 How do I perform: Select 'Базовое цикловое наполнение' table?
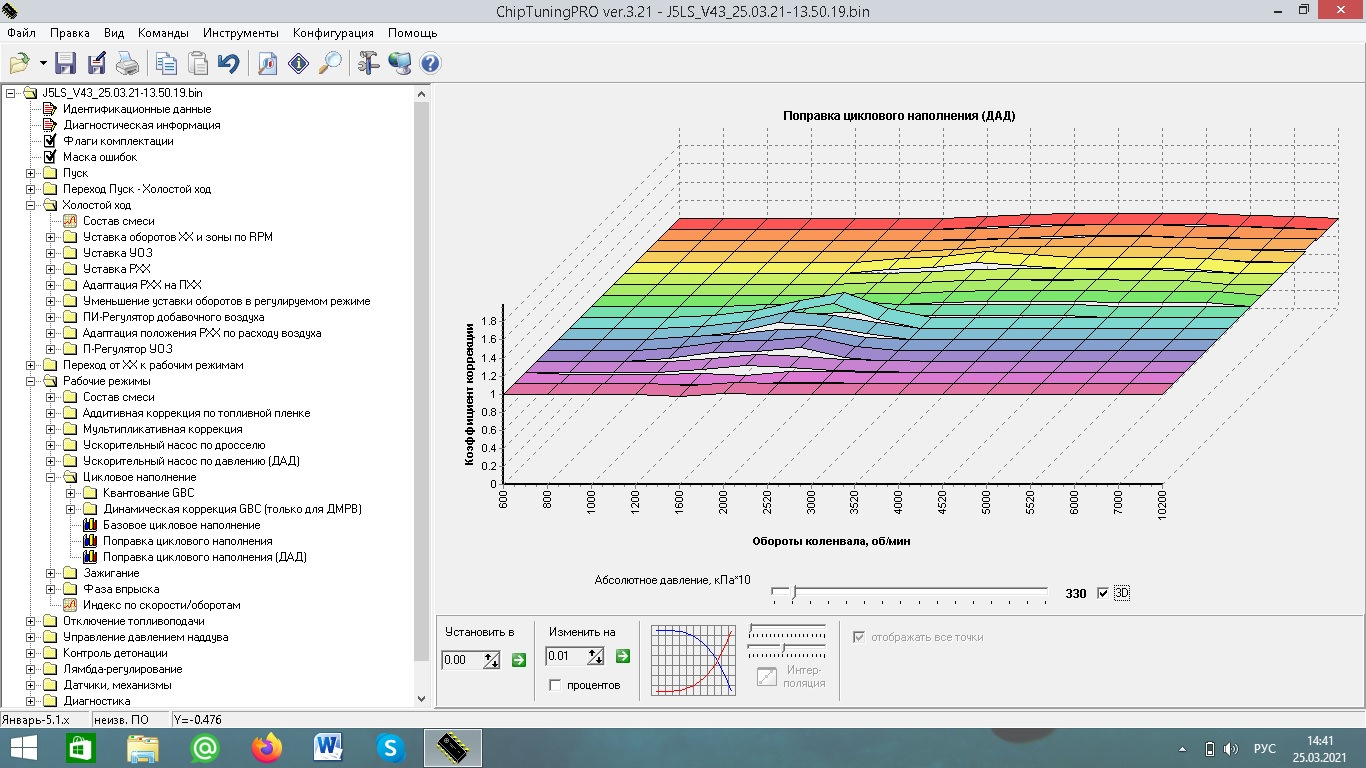181,525
